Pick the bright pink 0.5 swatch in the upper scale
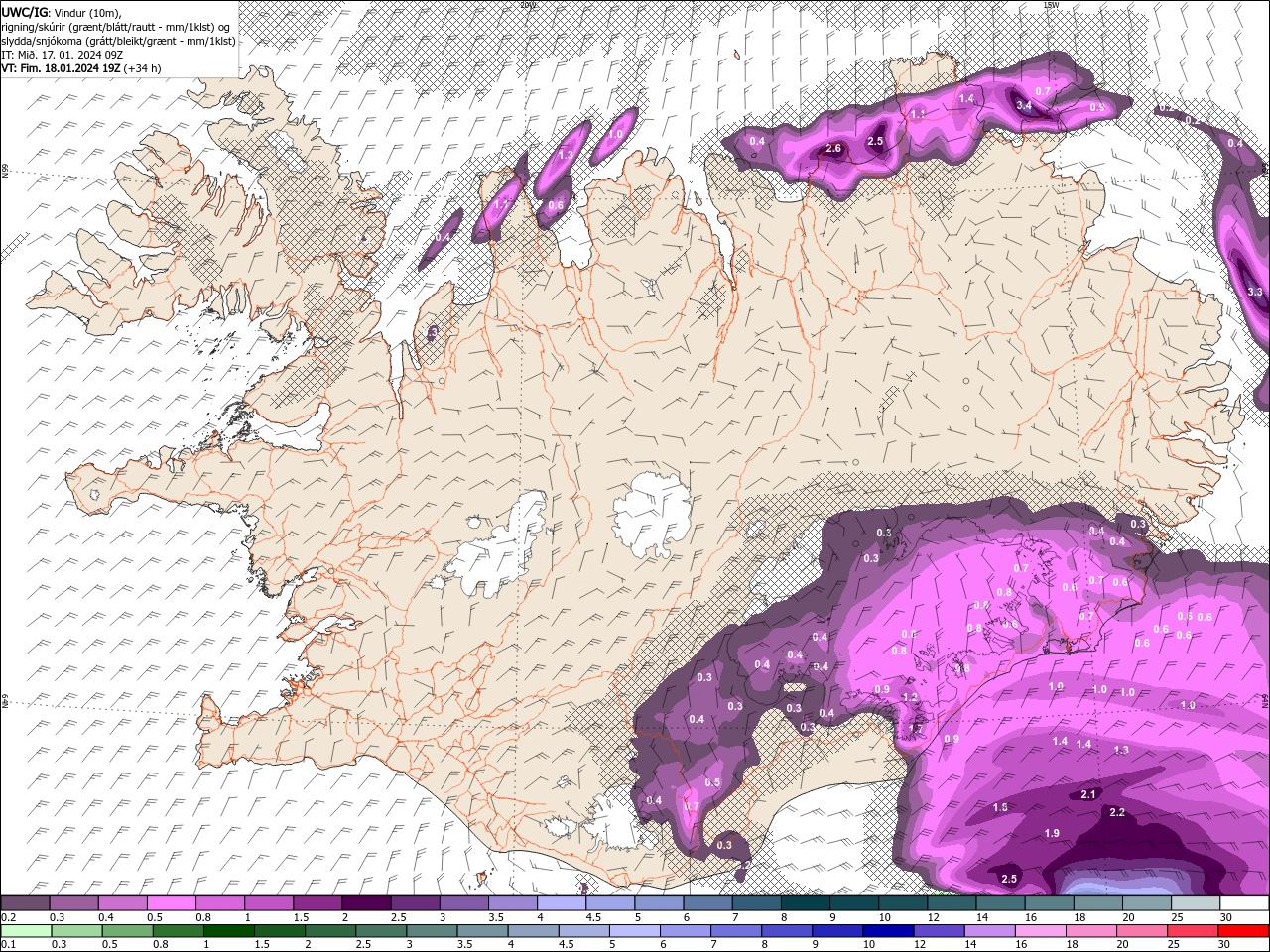 click(171, 903)
